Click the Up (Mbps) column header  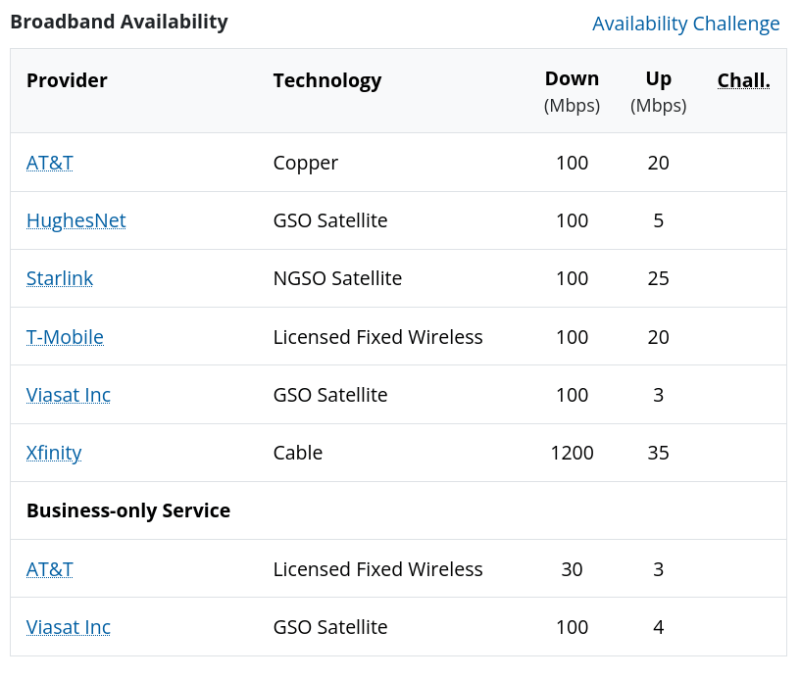point(658,89)
